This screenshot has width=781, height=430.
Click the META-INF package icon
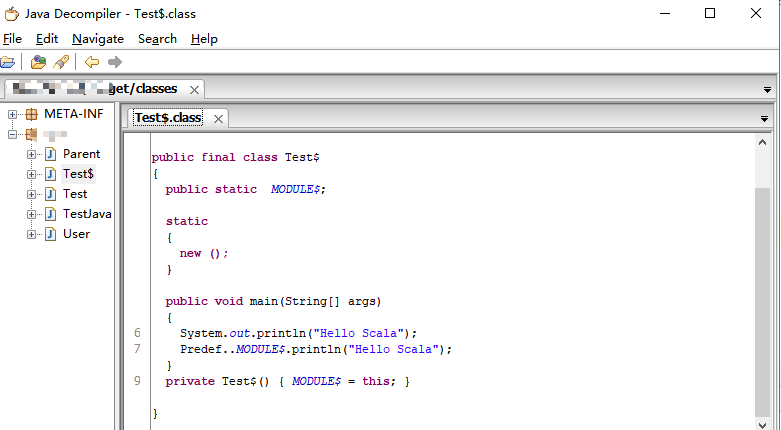coord(31,115)
